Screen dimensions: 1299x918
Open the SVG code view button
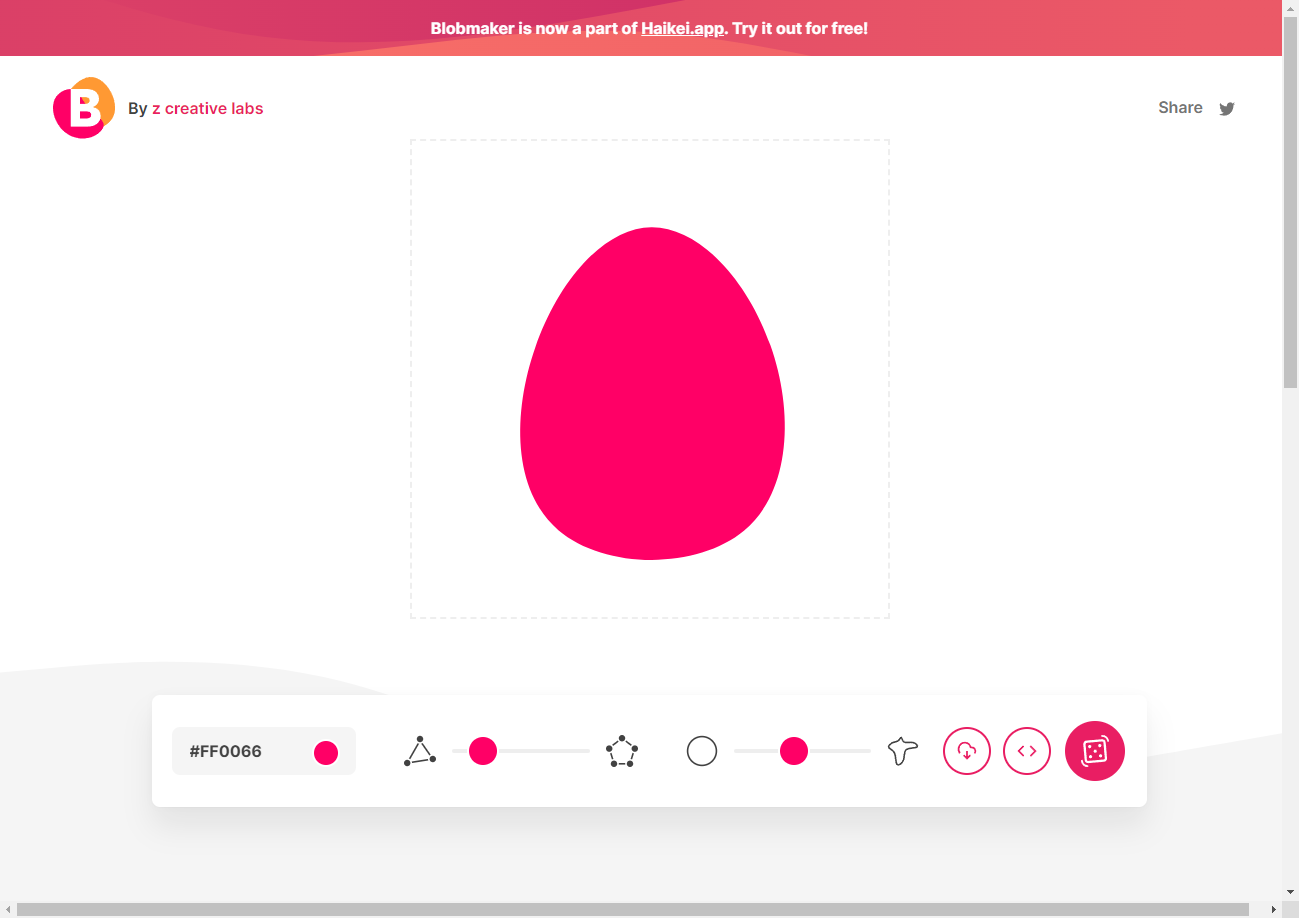[x=1027, y=751]
